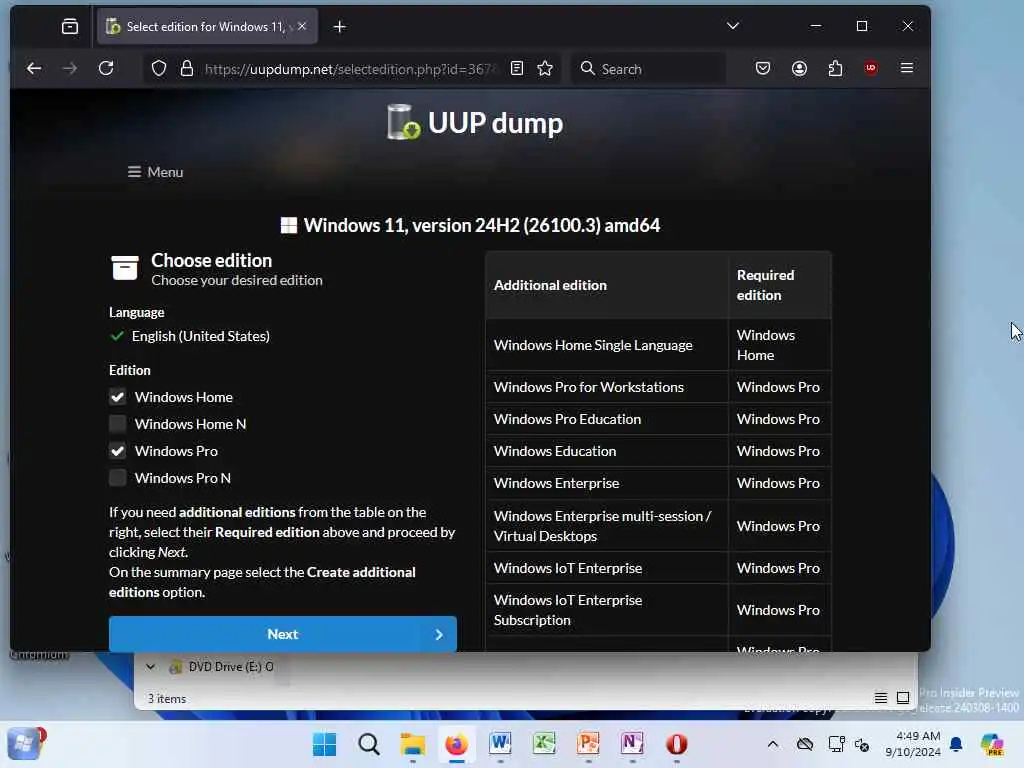Viewport: 1024px width, 768px height.
Task: Open OneDrive cloud tray icon
Action: (805, 744)
